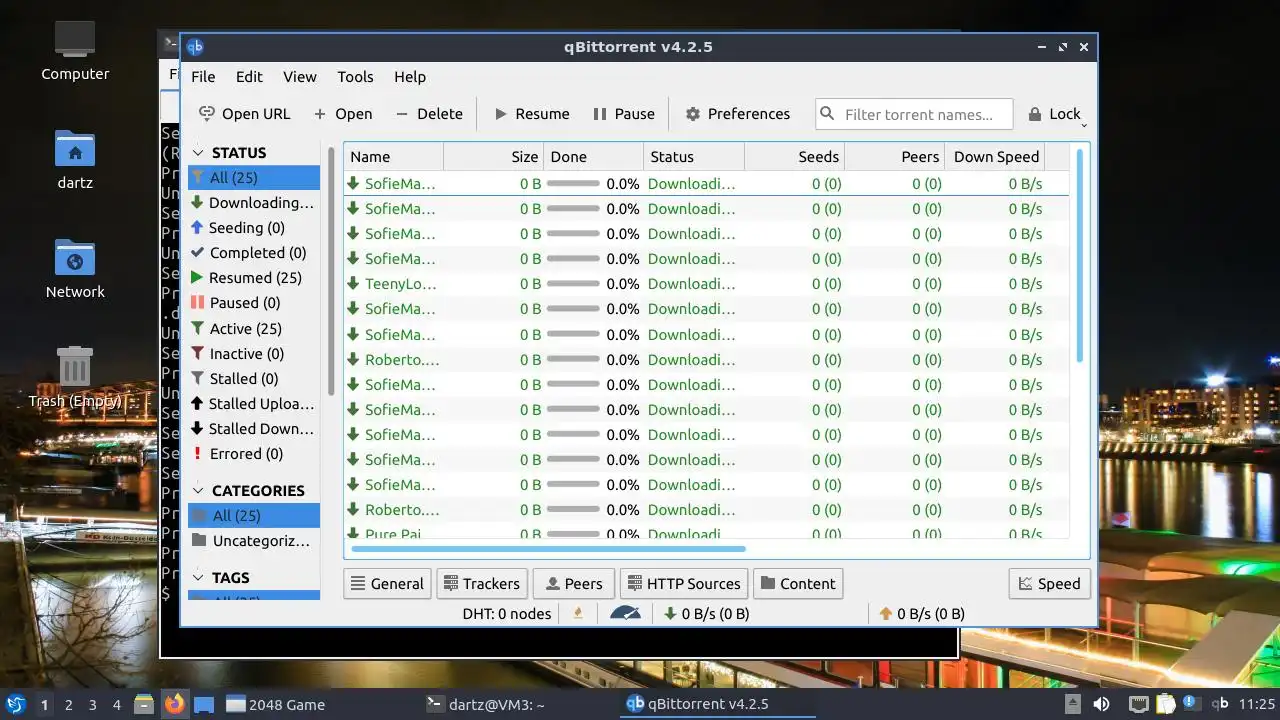Select status filter All (25)
This screenshot has width=1280, height=720.
point(254,178)
